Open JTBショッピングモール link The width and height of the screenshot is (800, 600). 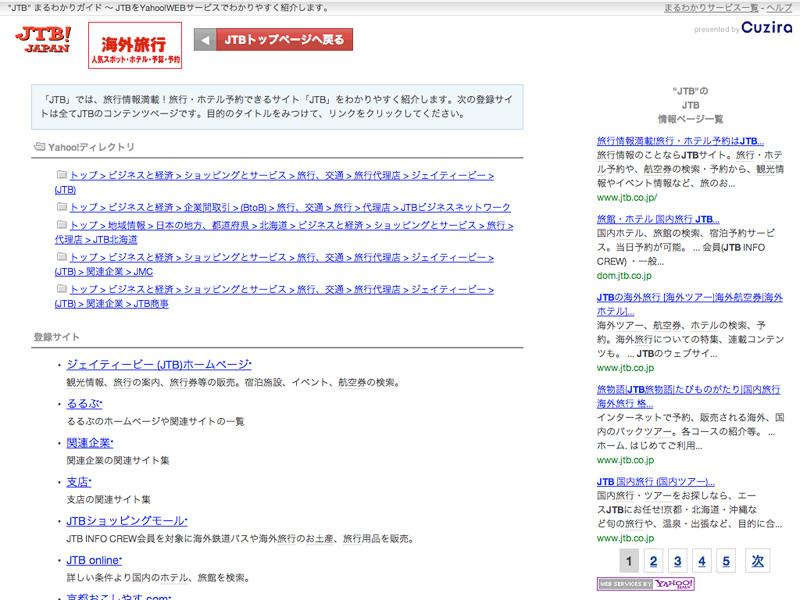(x=127, y=521)
